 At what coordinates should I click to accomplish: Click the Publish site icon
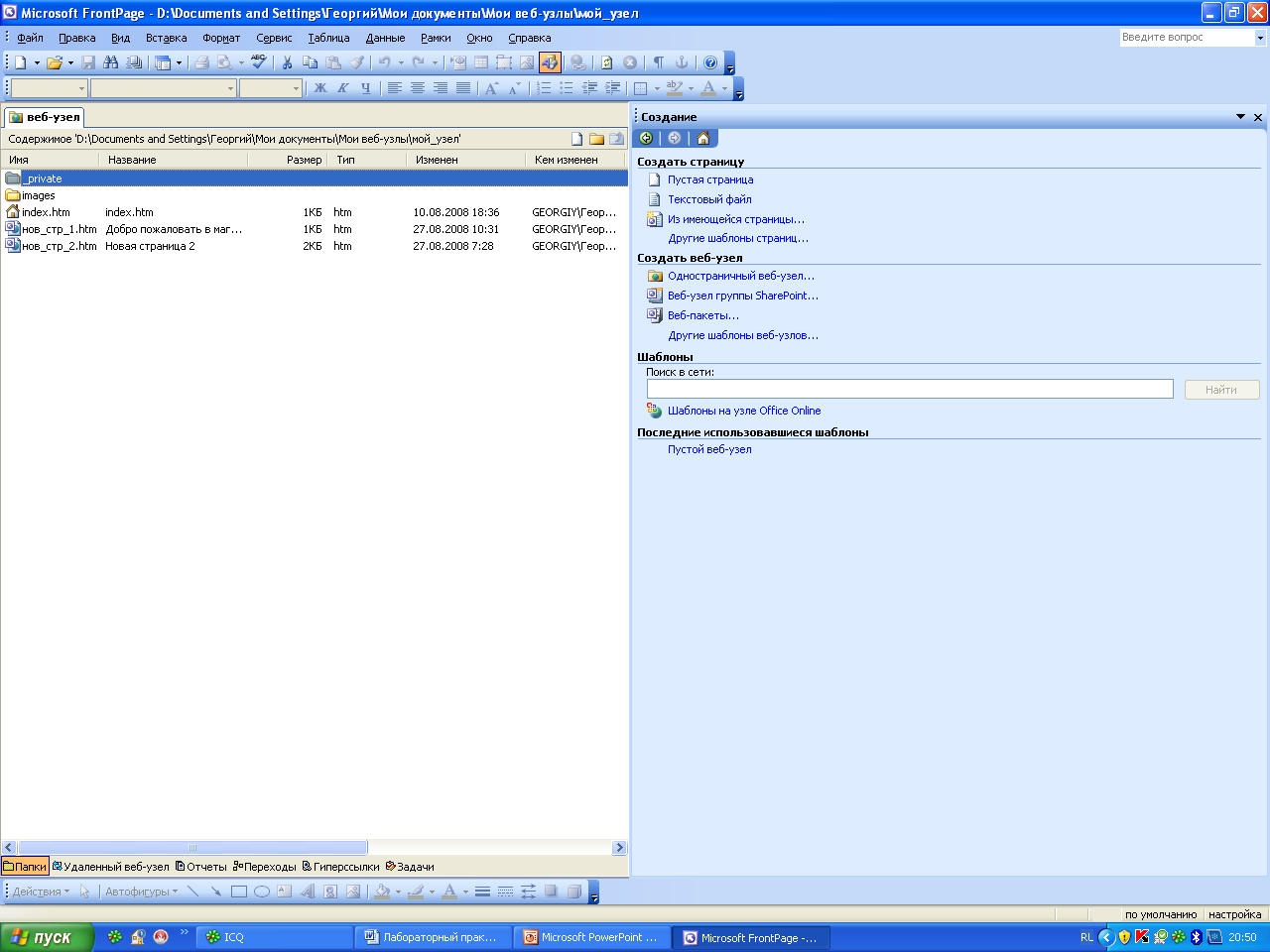134,62
